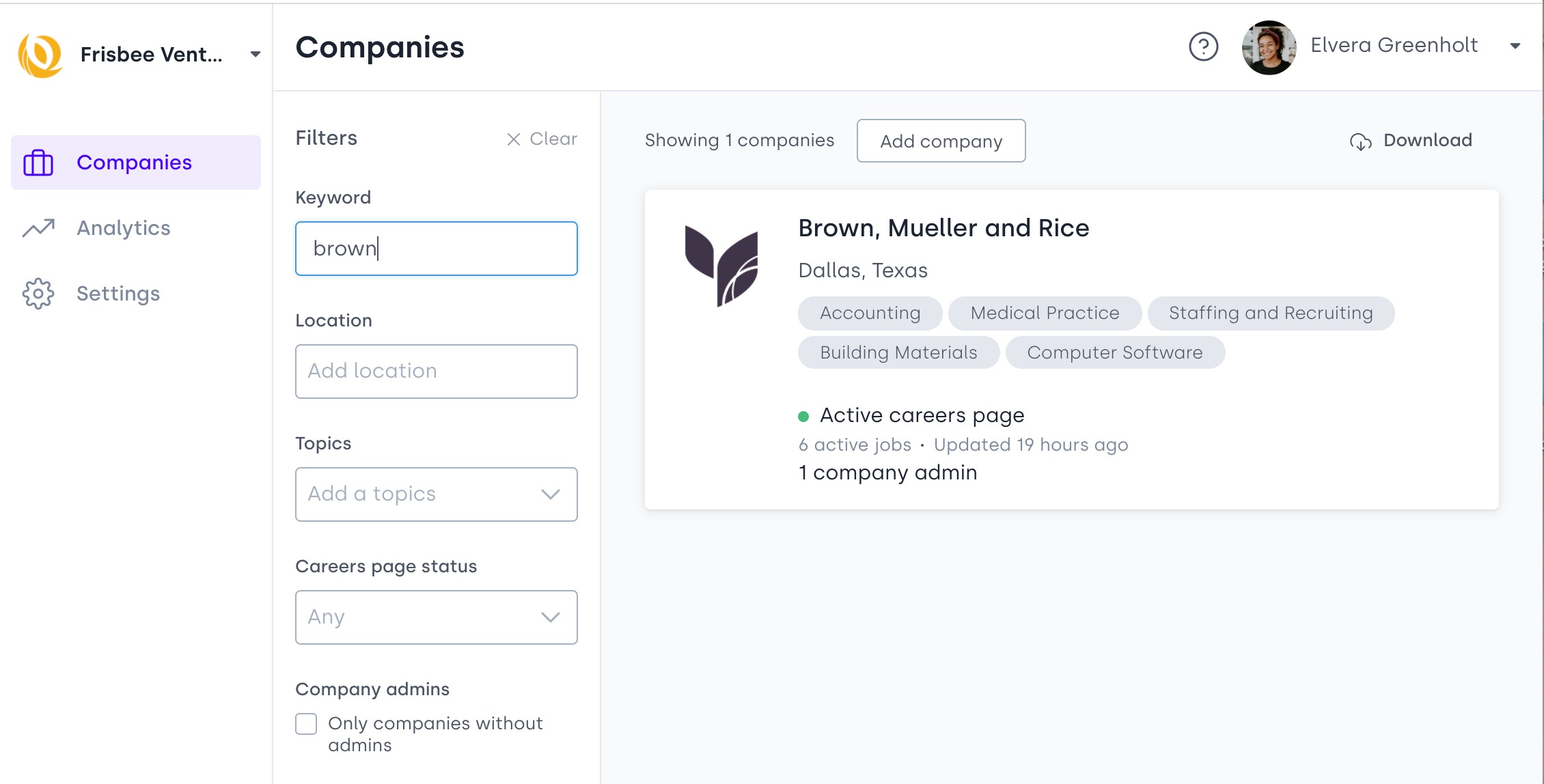
Task: Check Only companies without admins checkbox
Action: [306, 724]
